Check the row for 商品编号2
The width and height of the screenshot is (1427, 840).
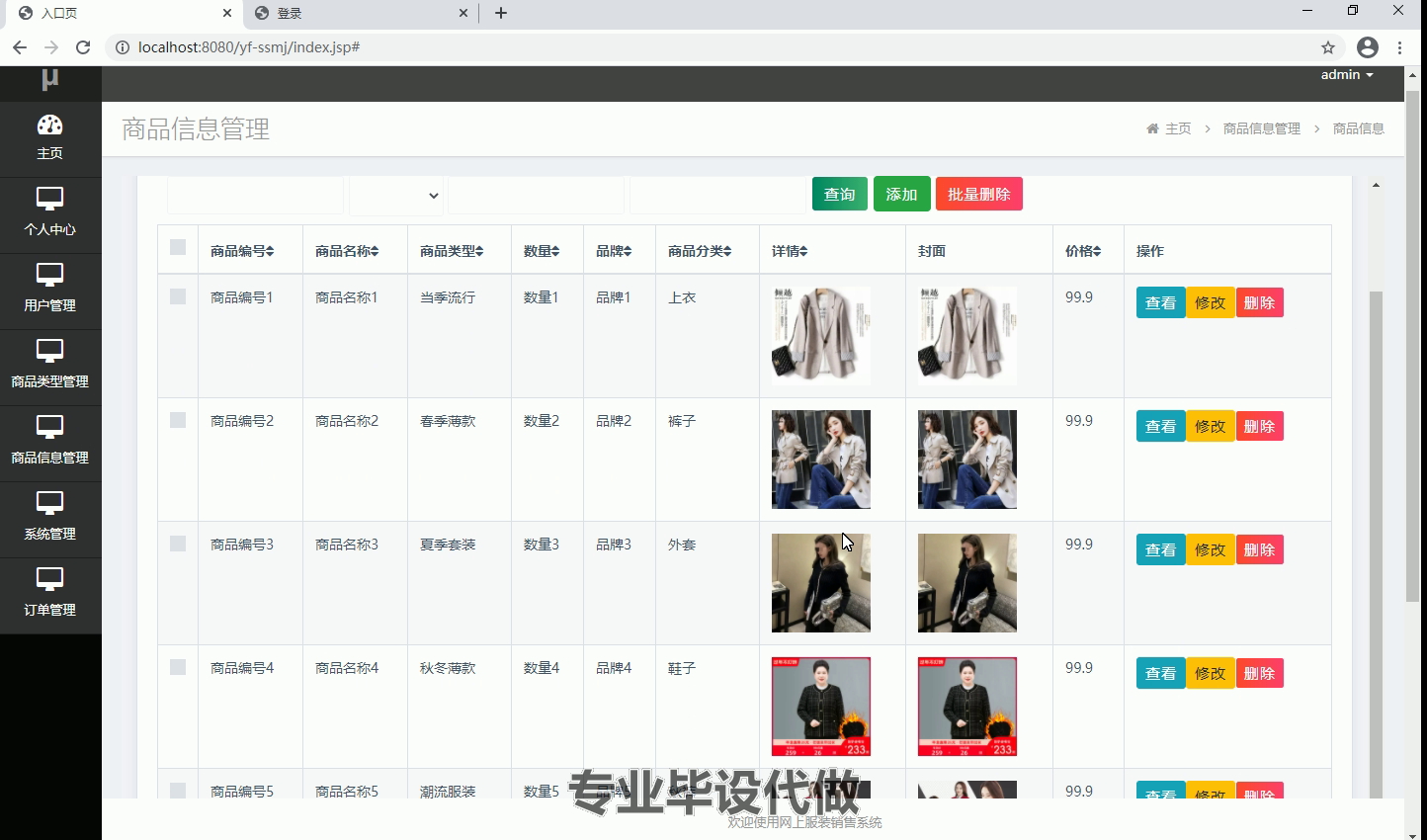coord(178,420)
